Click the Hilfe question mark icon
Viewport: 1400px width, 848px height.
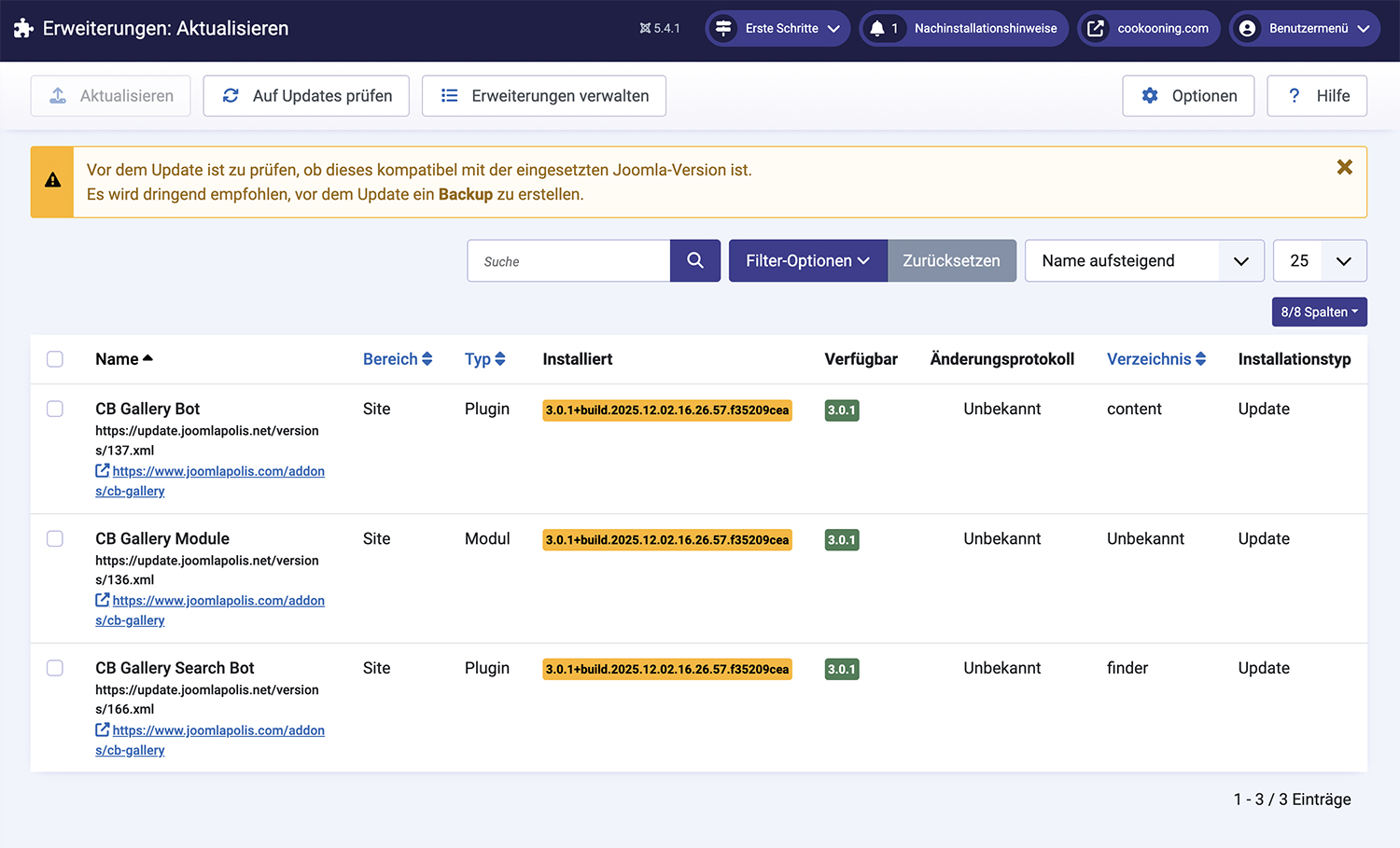[x=1294, y=96]
